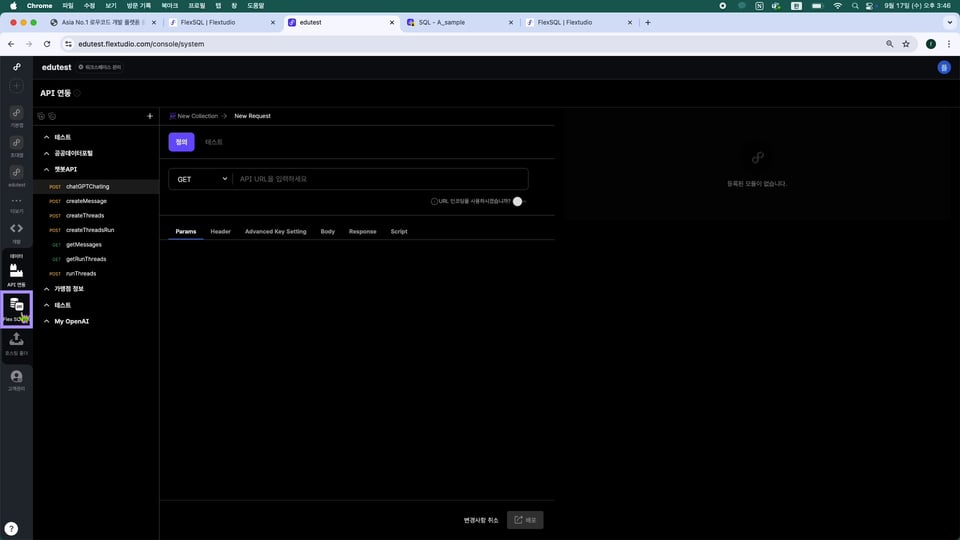The image size is (960, 540).
Task: Switch to the Advanced Key Setting tab
Action: [276, 231]
